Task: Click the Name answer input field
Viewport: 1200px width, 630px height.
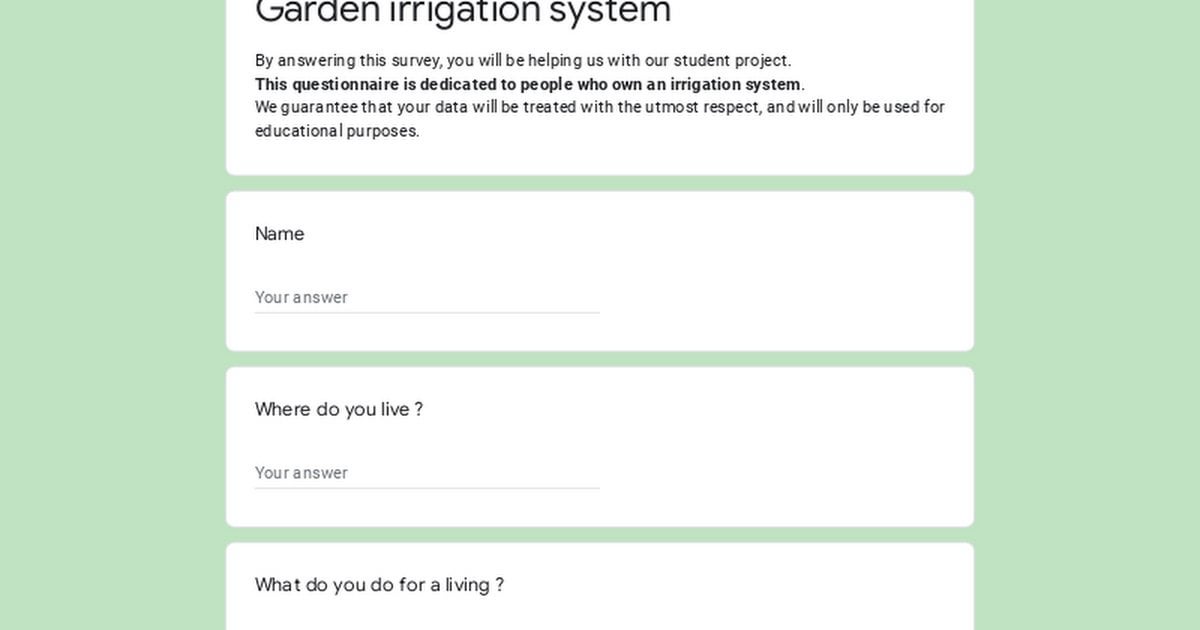Action: (x=427, y=297)
